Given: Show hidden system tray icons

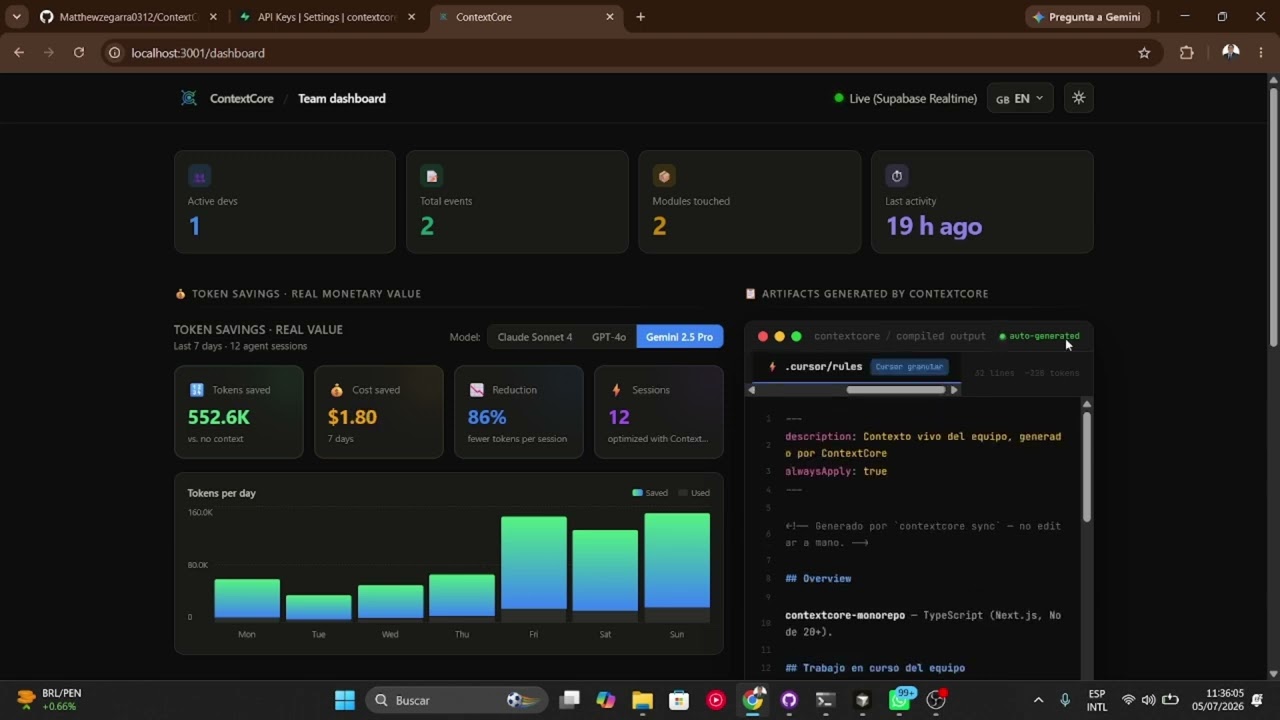Looking at the screenshot, I should (1038, 700).
